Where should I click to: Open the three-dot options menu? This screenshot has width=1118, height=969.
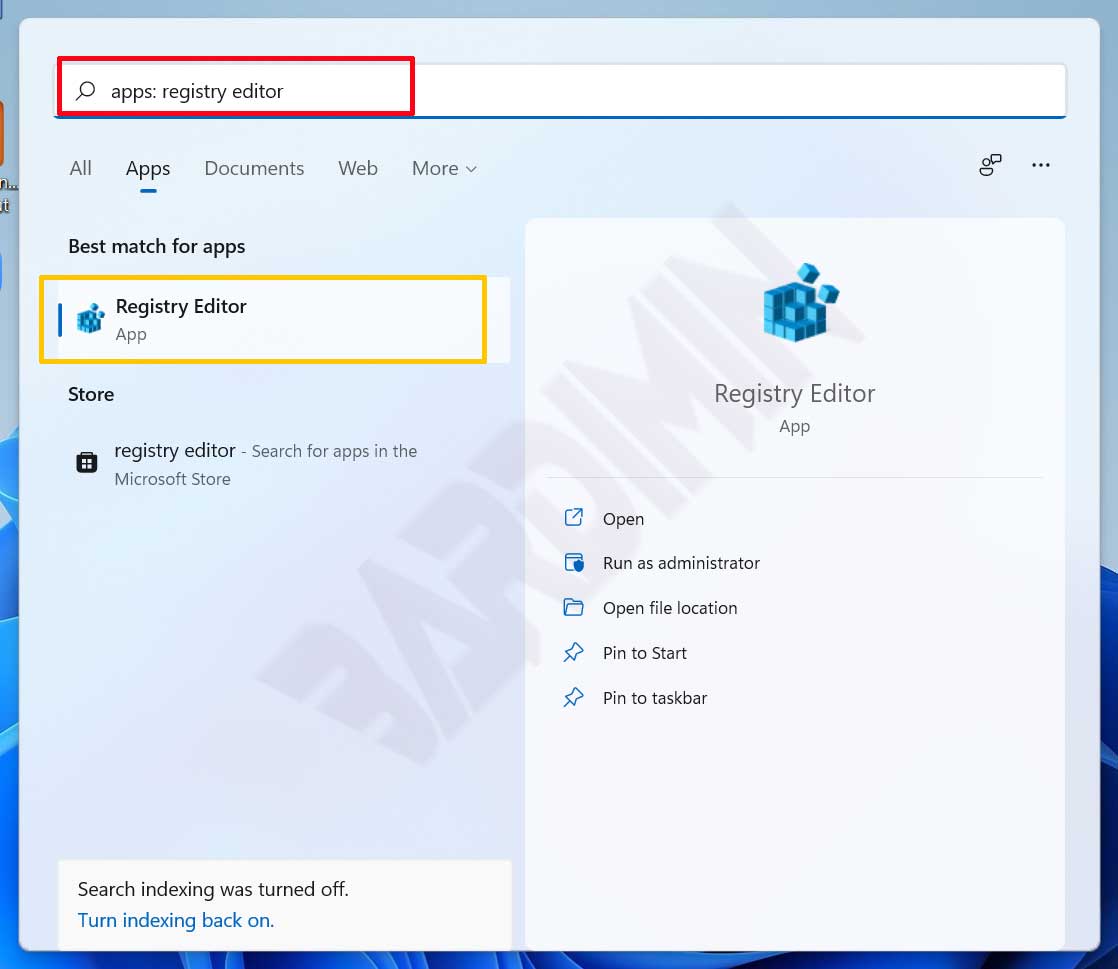(x=1040, y=165)
